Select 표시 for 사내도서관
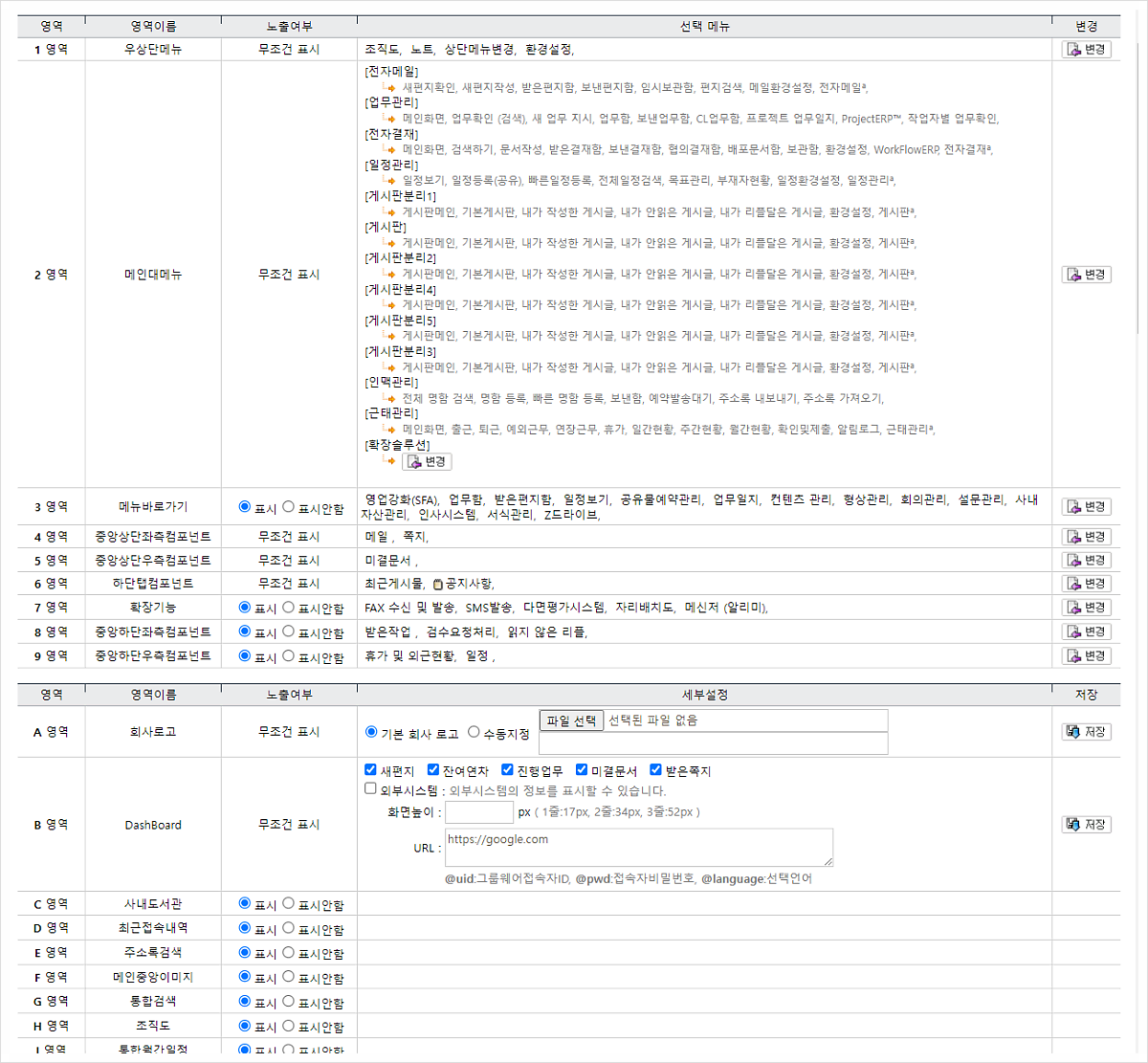This screenshot has width=1148, height=1063. 245,903
